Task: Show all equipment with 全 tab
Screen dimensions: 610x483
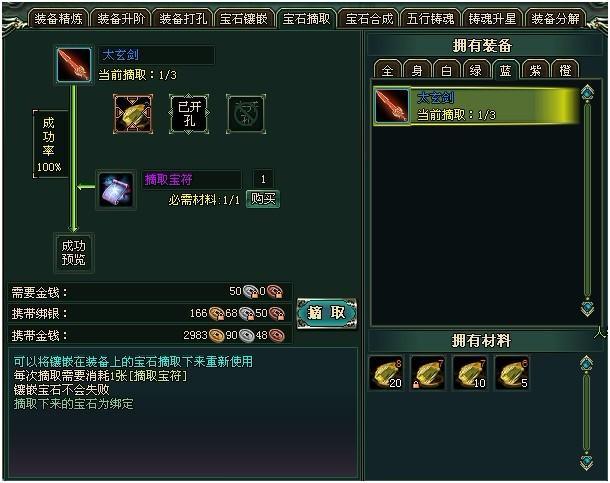Action: tap(387, 70)
